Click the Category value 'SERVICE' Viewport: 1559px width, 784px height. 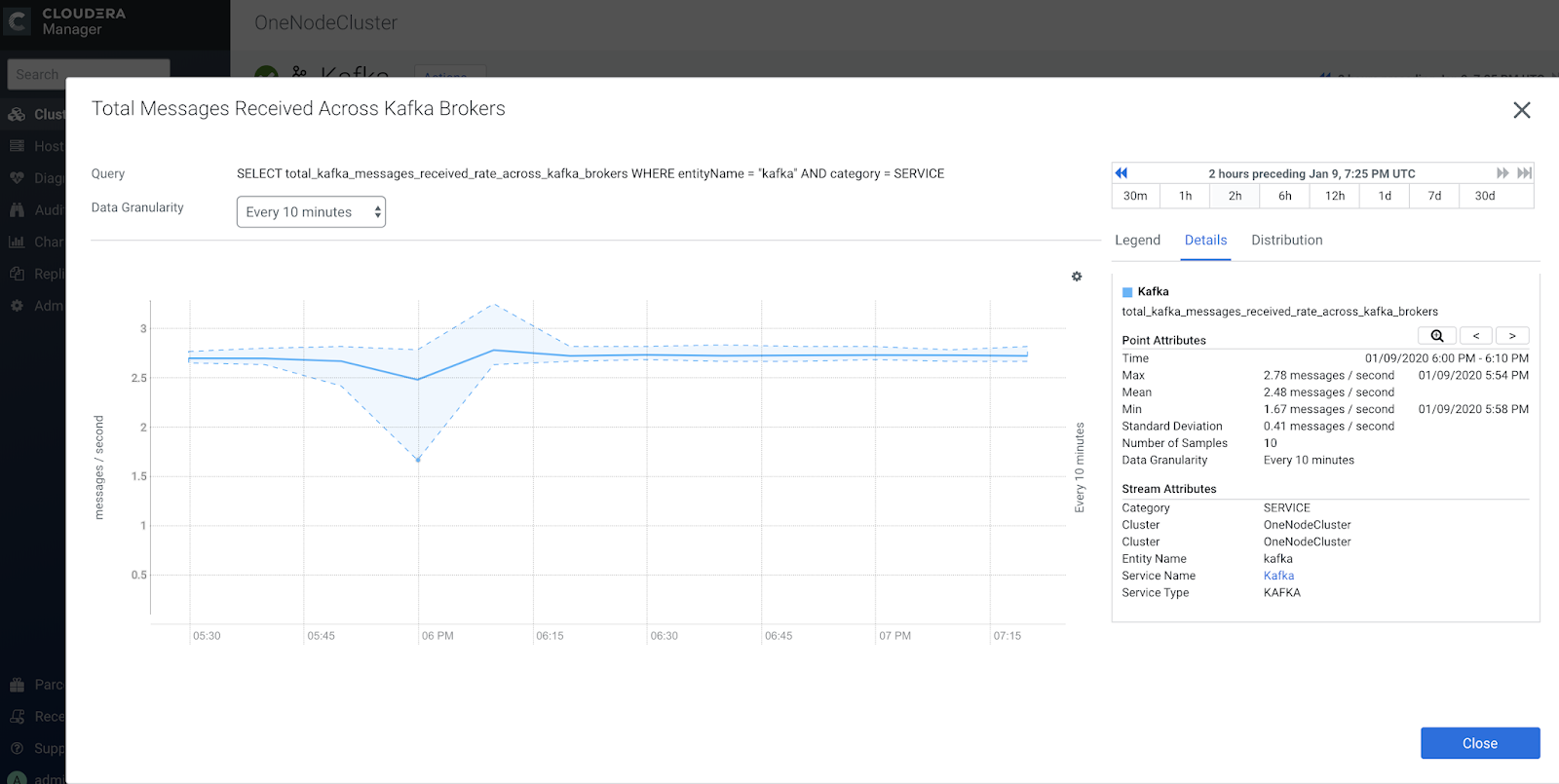1287,508
